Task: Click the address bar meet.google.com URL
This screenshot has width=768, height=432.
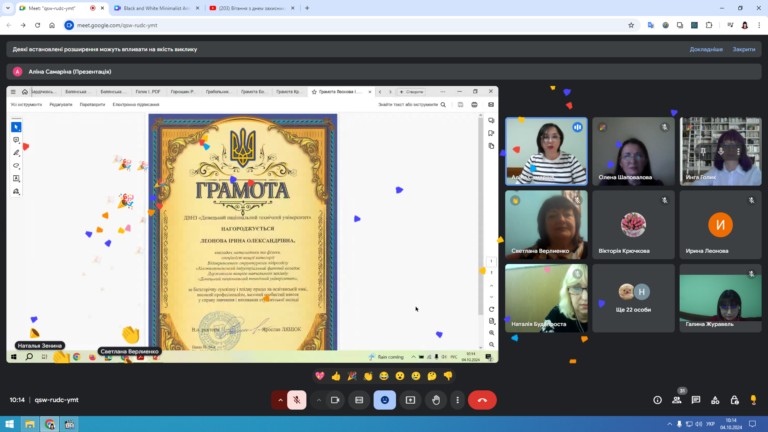Action: (x=117, y=25)
